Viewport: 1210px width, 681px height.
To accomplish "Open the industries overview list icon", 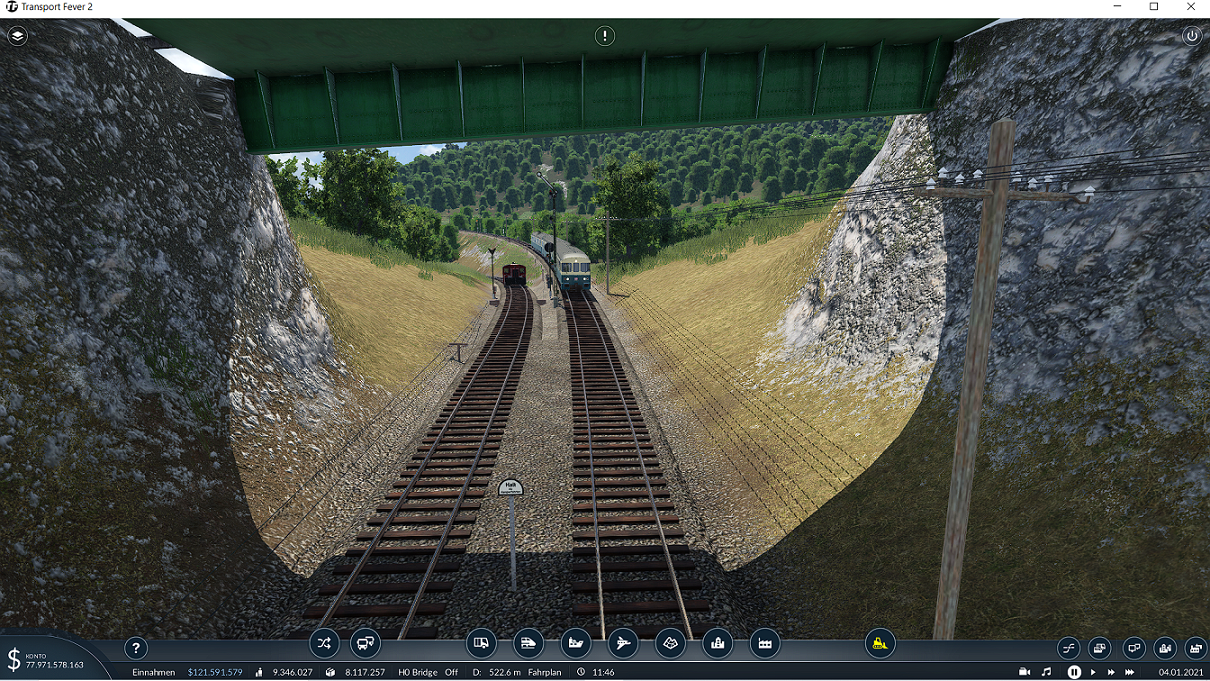I will (1196, 648).
